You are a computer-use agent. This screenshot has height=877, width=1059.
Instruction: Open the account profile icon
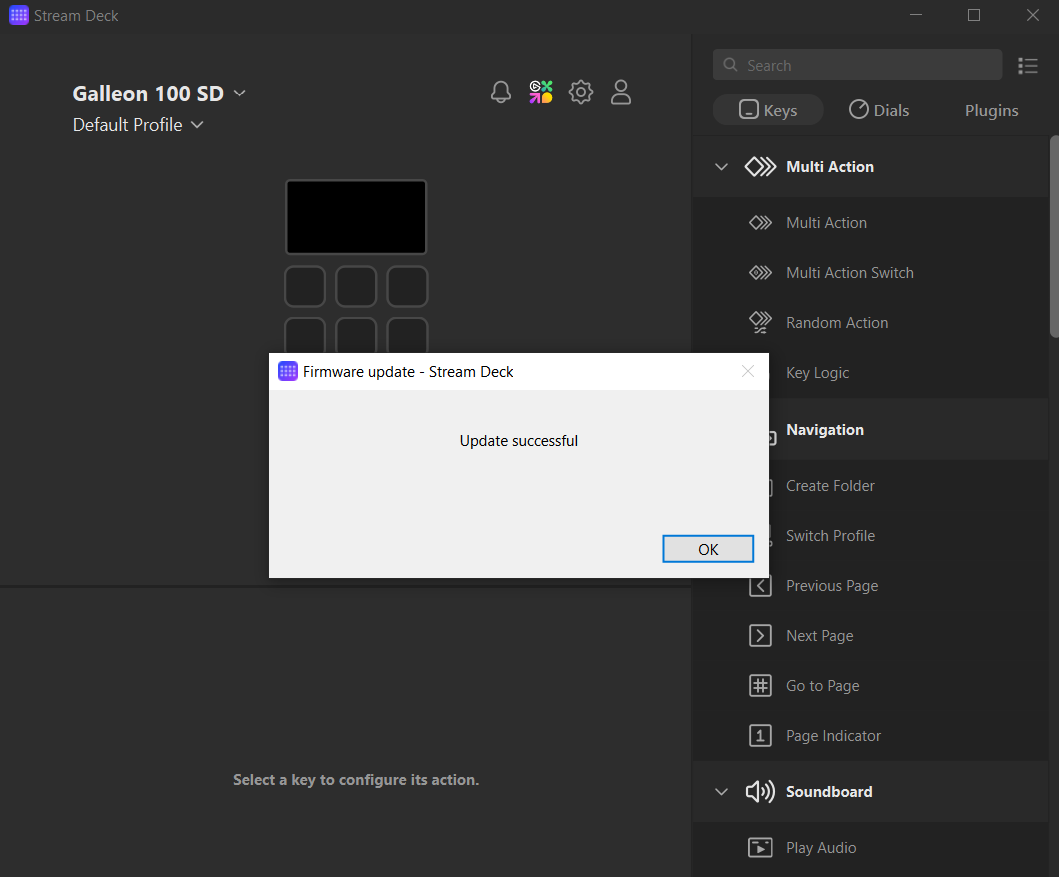(621, 92)
